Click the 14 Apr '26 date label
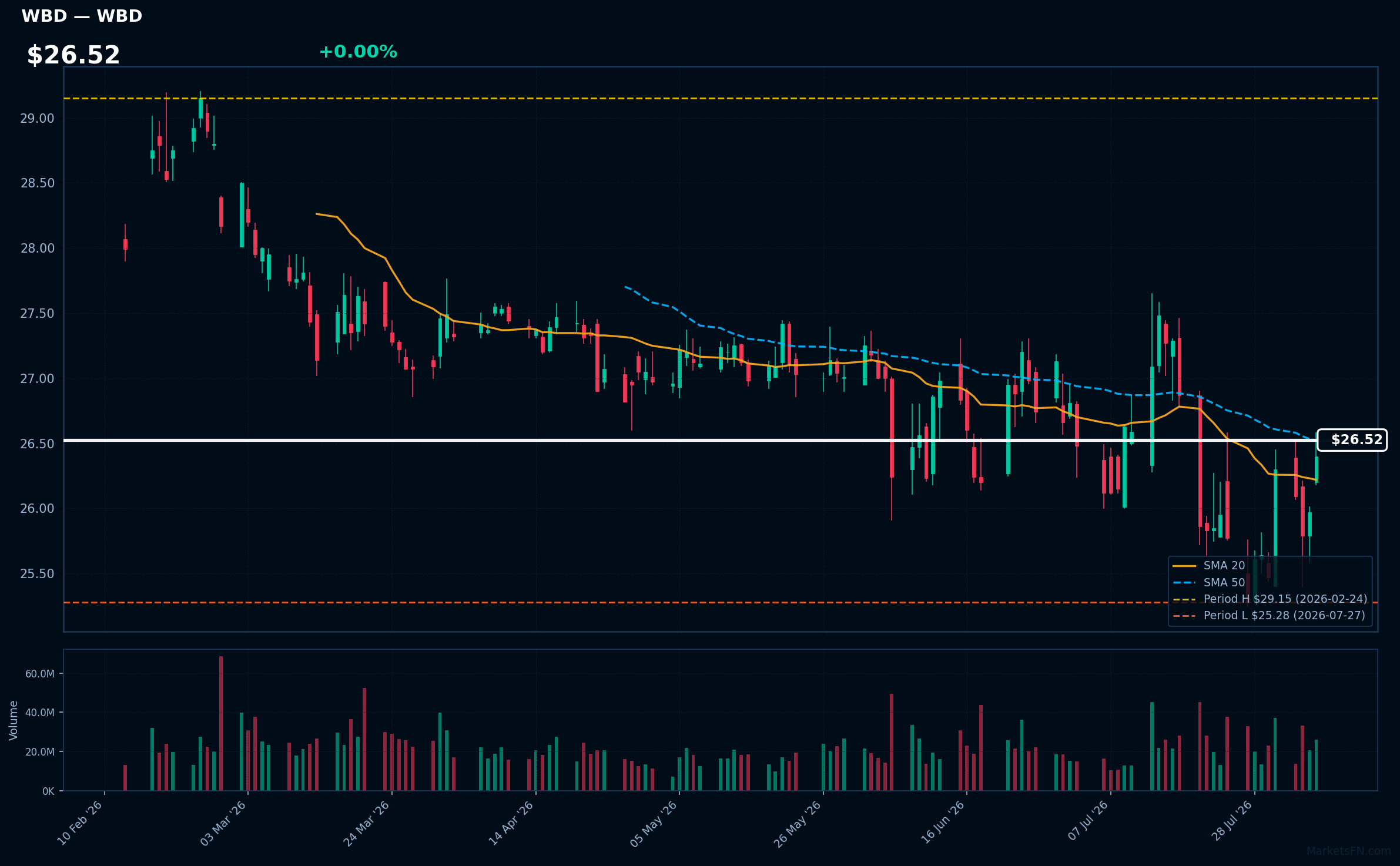This screenshot has width=1400, height=866. [510, 823]
